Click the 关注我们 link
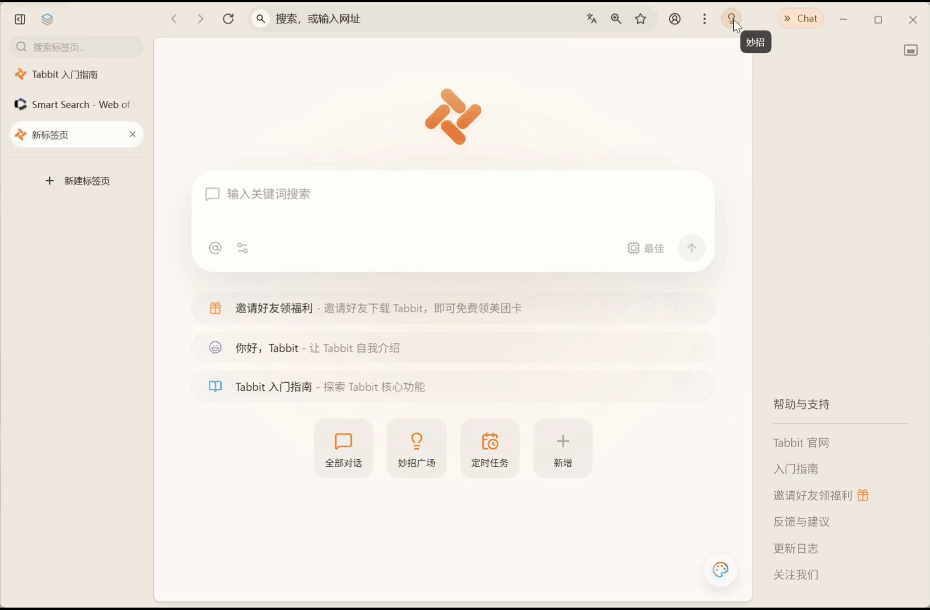This screenshot has width=930, height=610. click(795, 574)
